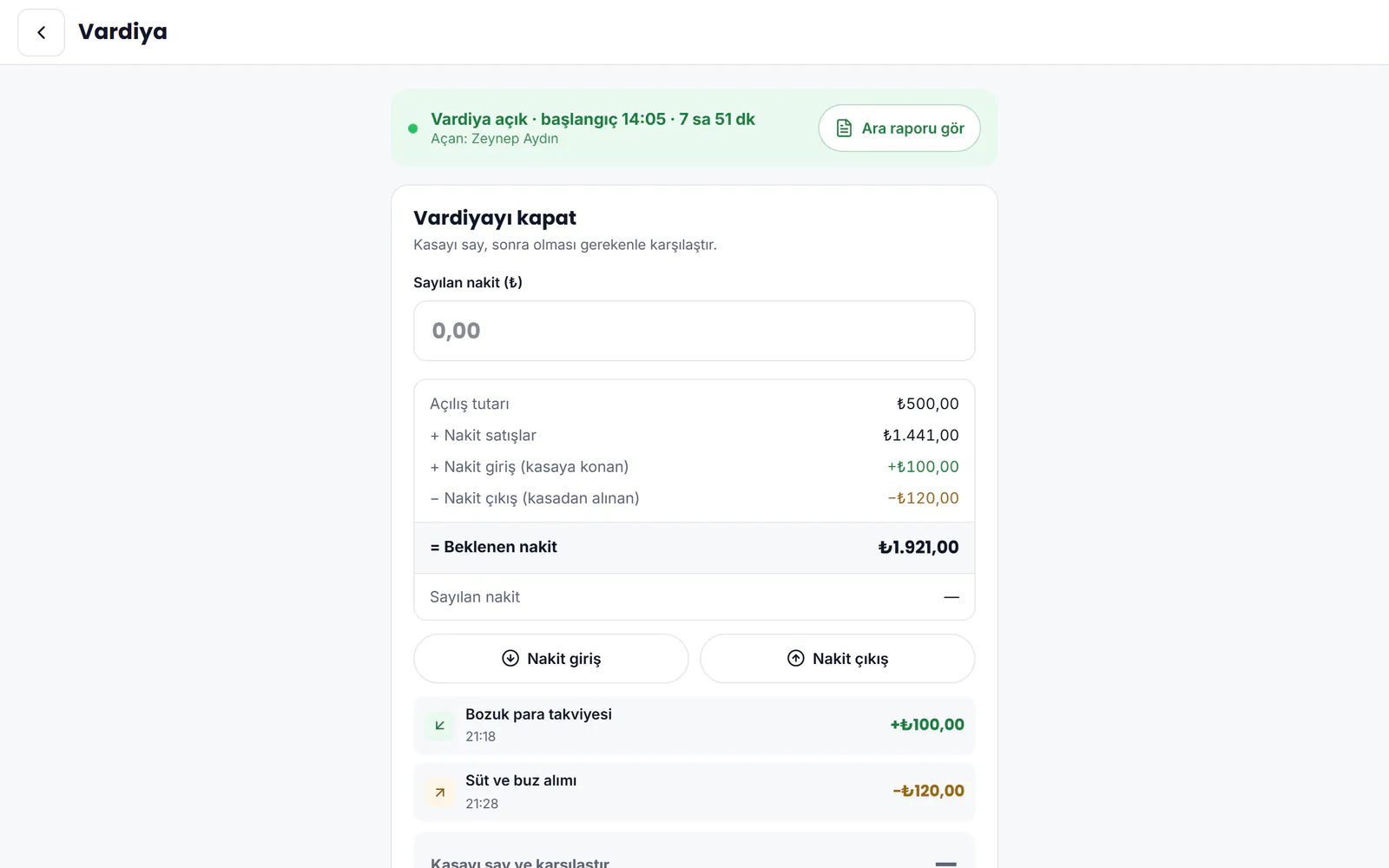
Task: Go back using the chevron arrow button
Action: coord(41,33)
